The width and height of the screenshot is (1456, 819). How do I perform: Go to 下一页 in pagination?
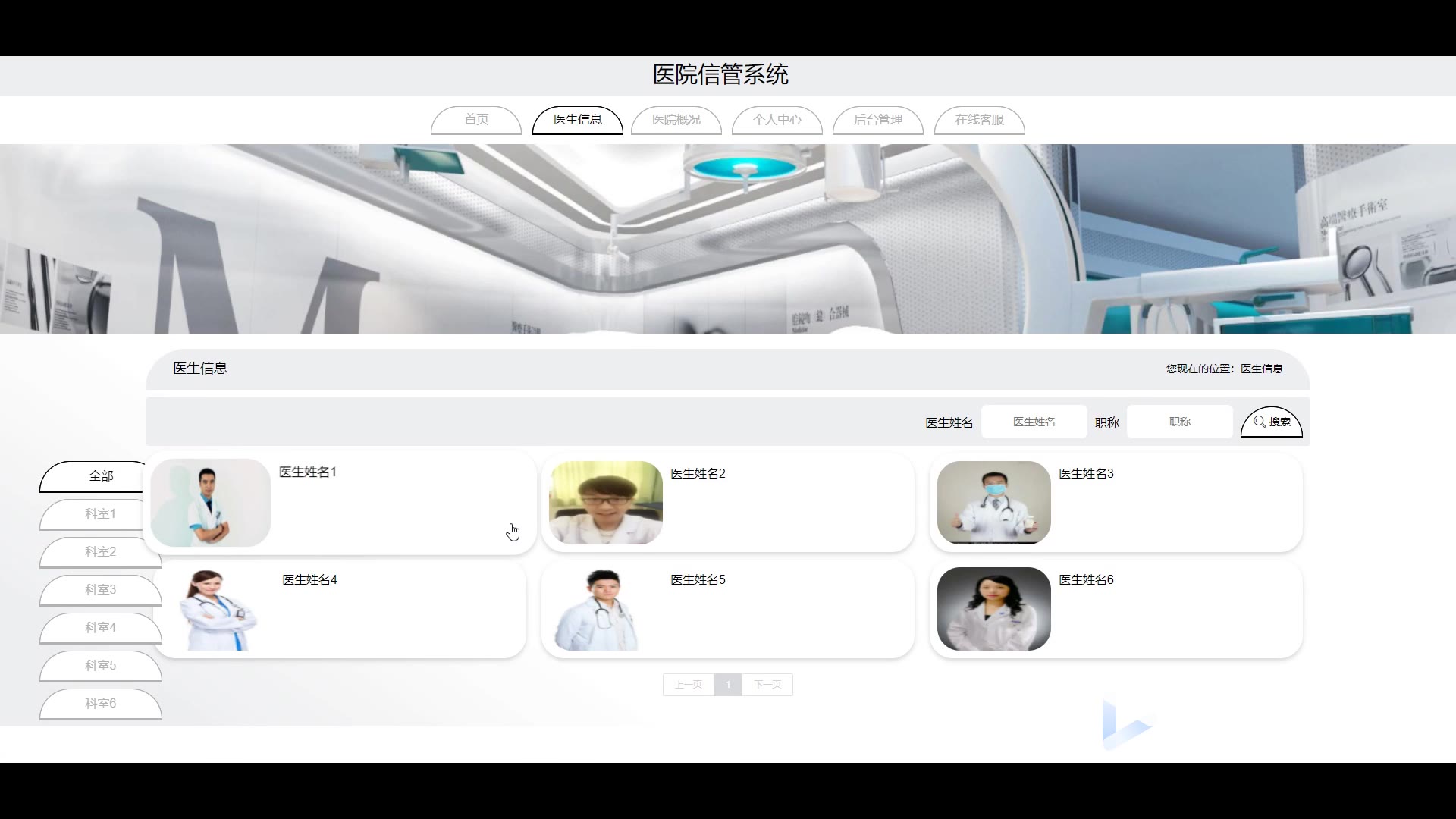(767, 685)
